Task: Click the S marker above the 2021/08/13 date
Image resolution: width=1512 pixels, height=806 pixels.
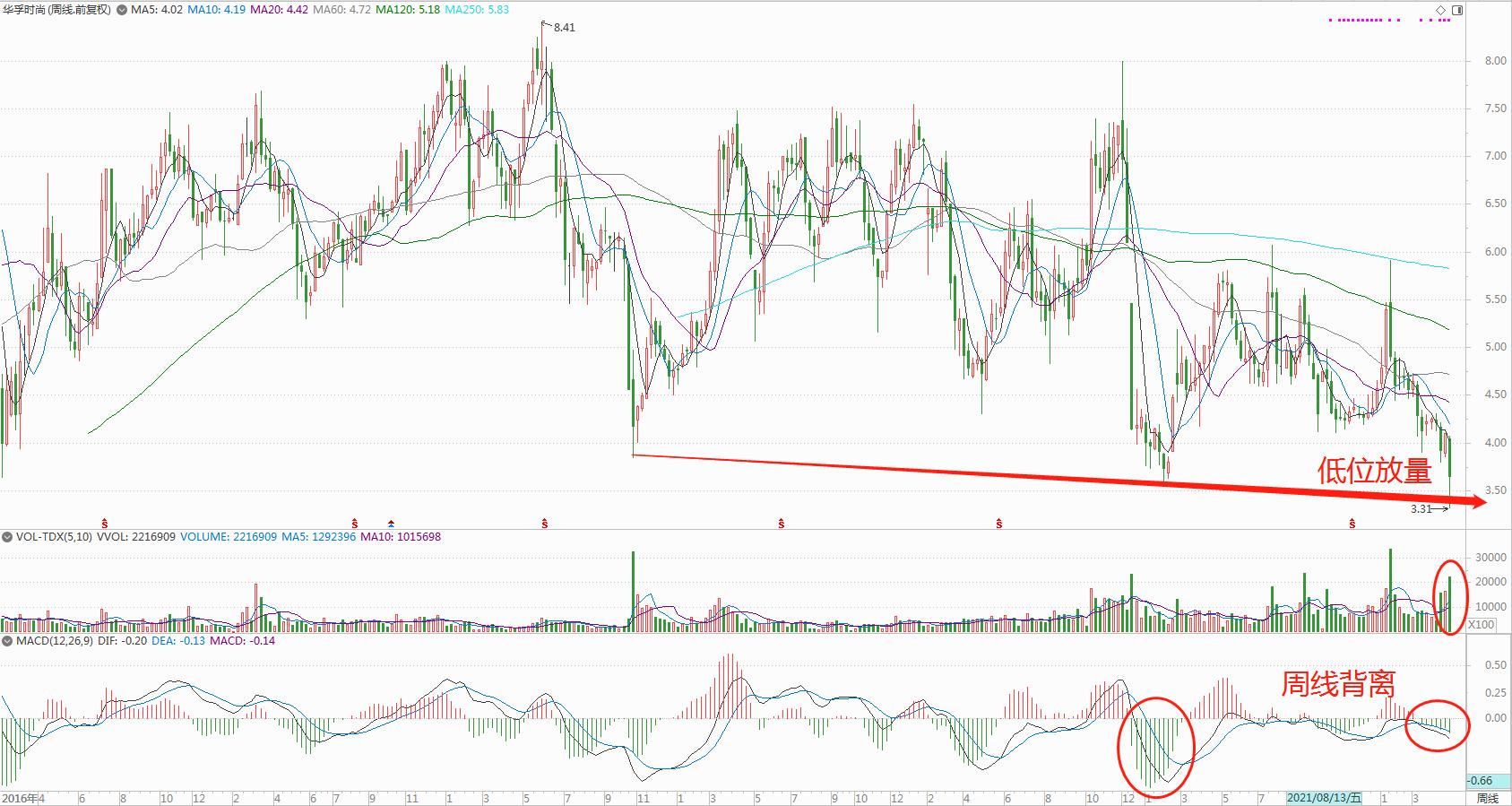Action: [1352, 523]
